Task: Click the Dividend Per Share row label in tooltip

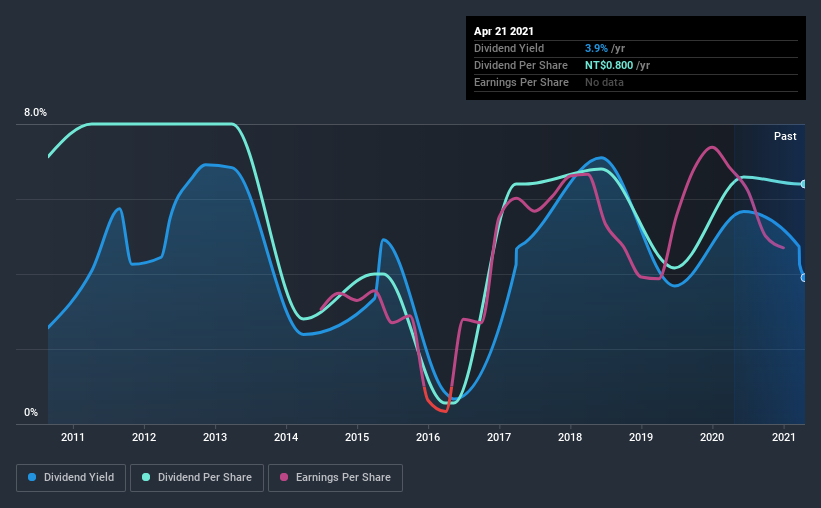Action: (521, 65)
